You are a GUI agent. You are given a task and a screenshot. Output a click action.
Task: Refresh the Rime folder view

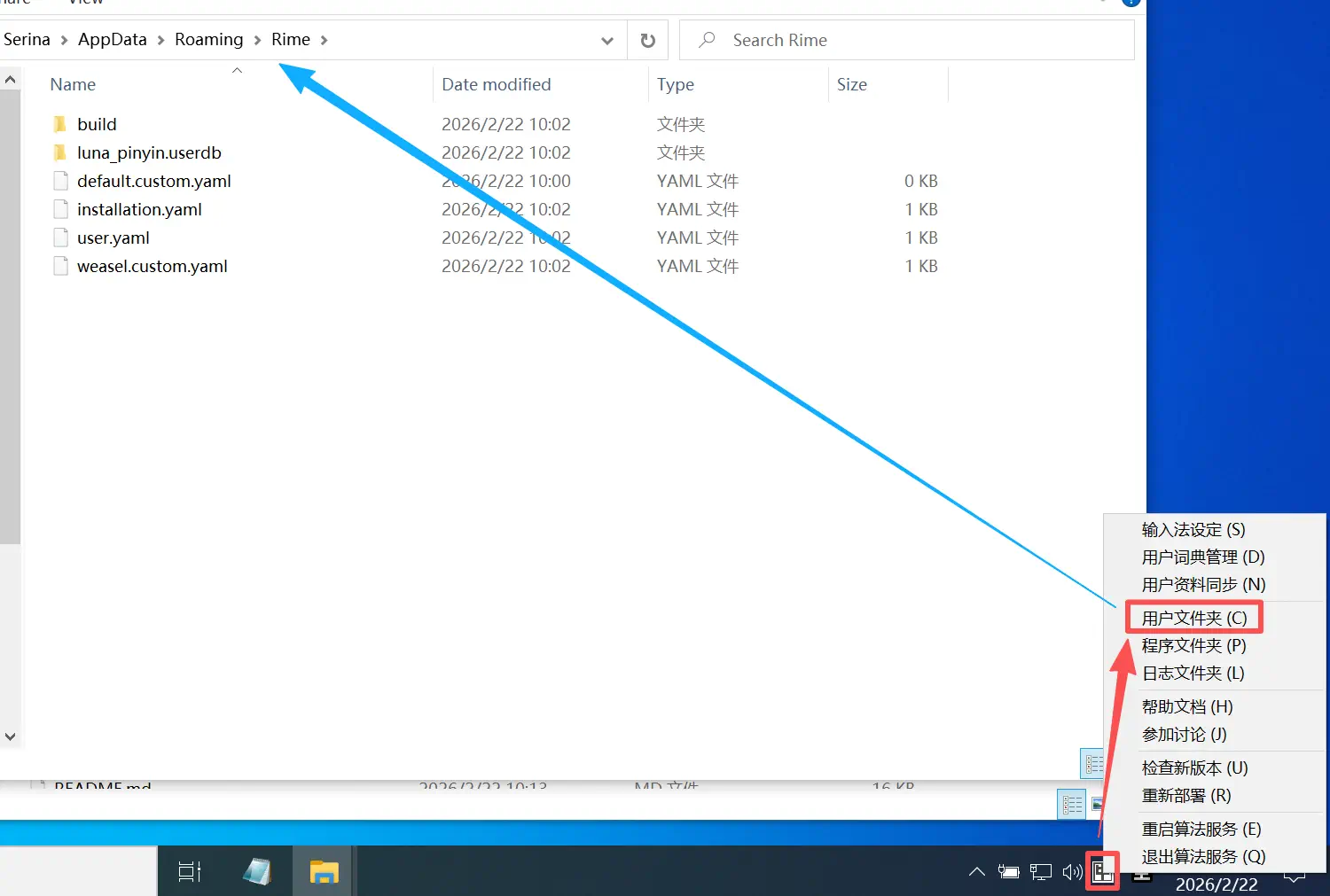647,41
